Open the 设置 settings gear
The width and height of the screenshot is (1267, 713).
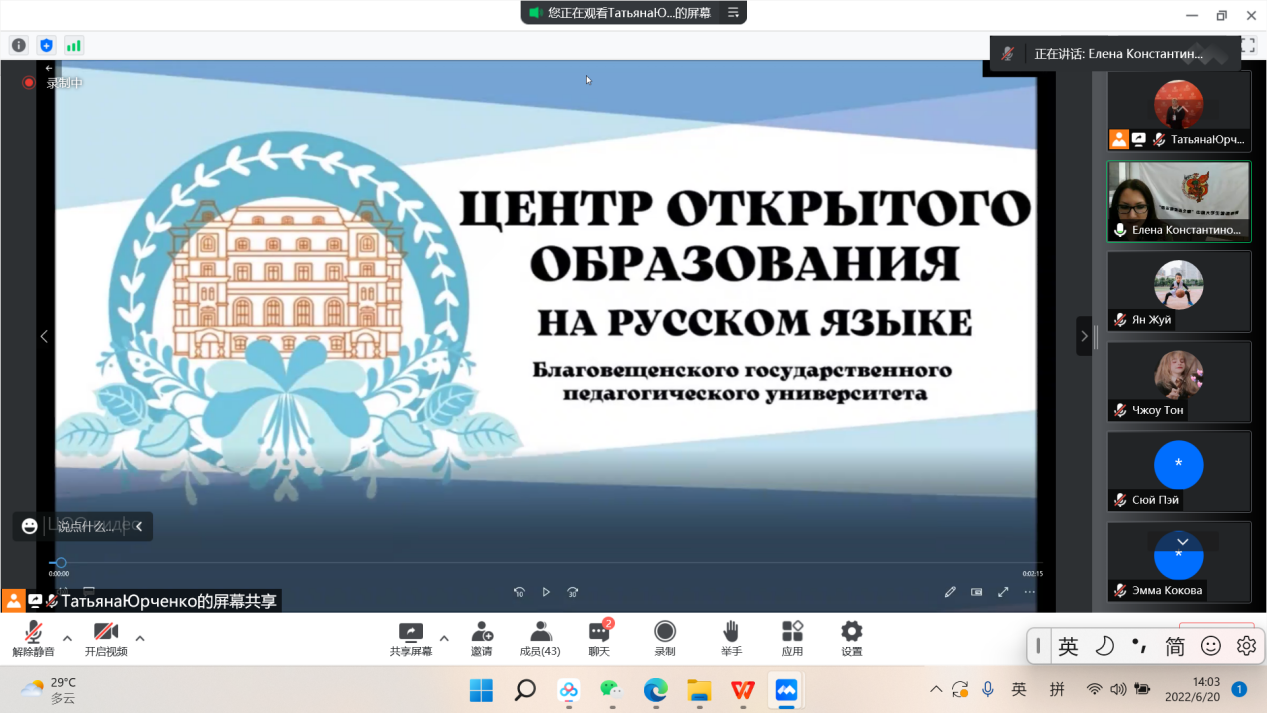coord(851,638)
